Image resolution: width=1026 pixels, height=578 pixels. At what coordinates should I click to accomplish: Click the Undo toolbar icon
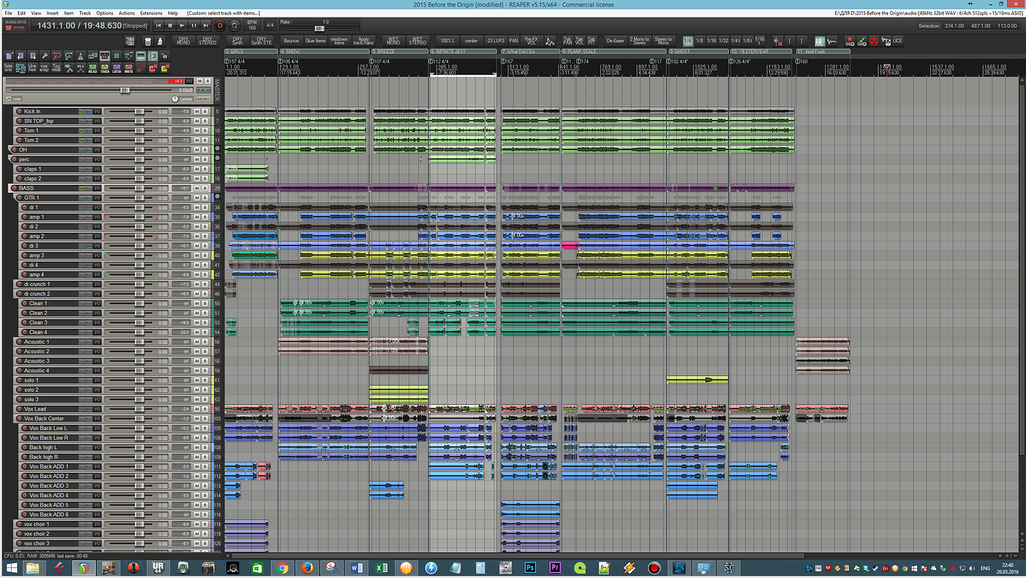pyautogui.click(x=57, y=56)
